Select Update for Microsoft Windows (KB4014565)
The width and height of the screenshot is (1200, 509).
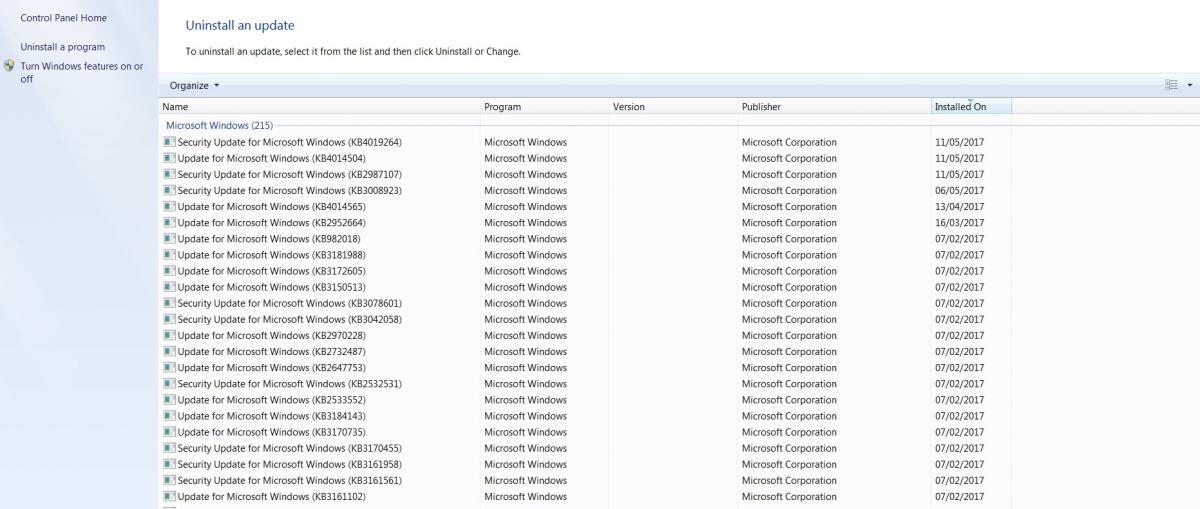tap(271, 206)
